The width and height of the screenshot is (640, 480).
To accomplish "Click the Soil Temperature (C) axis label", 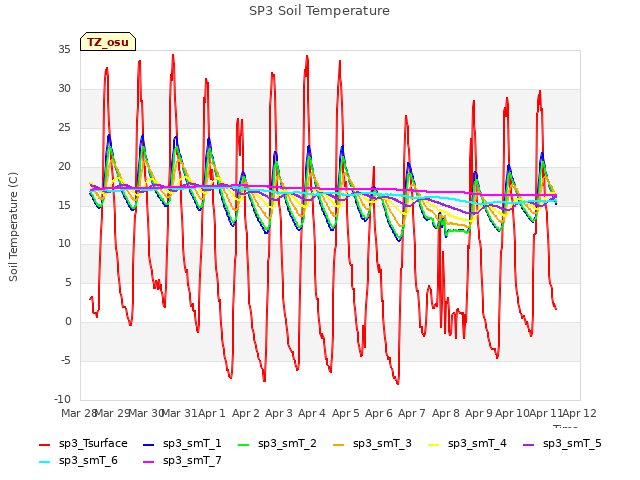I will 13,227.
